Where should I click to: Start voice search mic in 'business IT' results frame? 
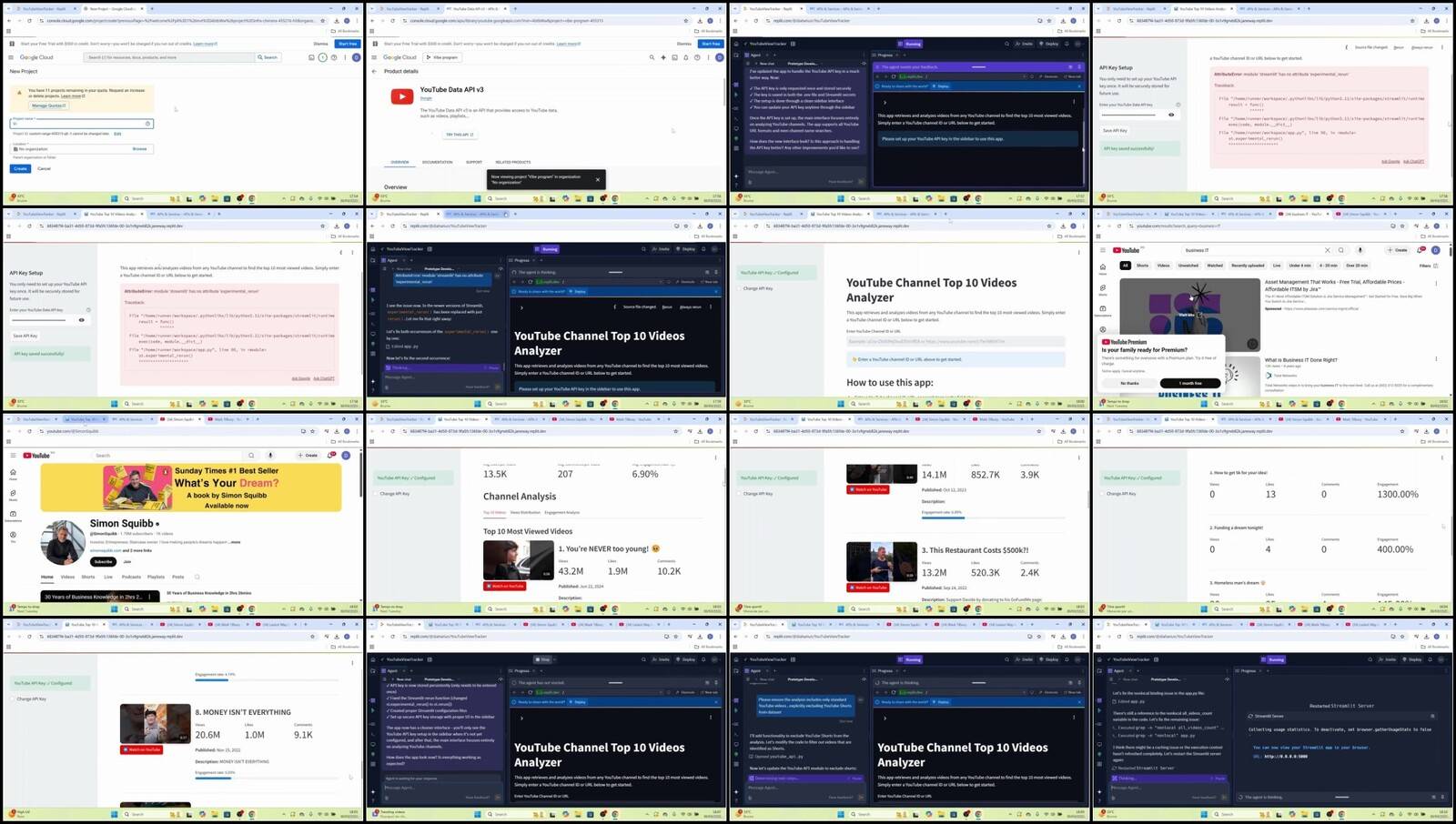coord(1360,250)
